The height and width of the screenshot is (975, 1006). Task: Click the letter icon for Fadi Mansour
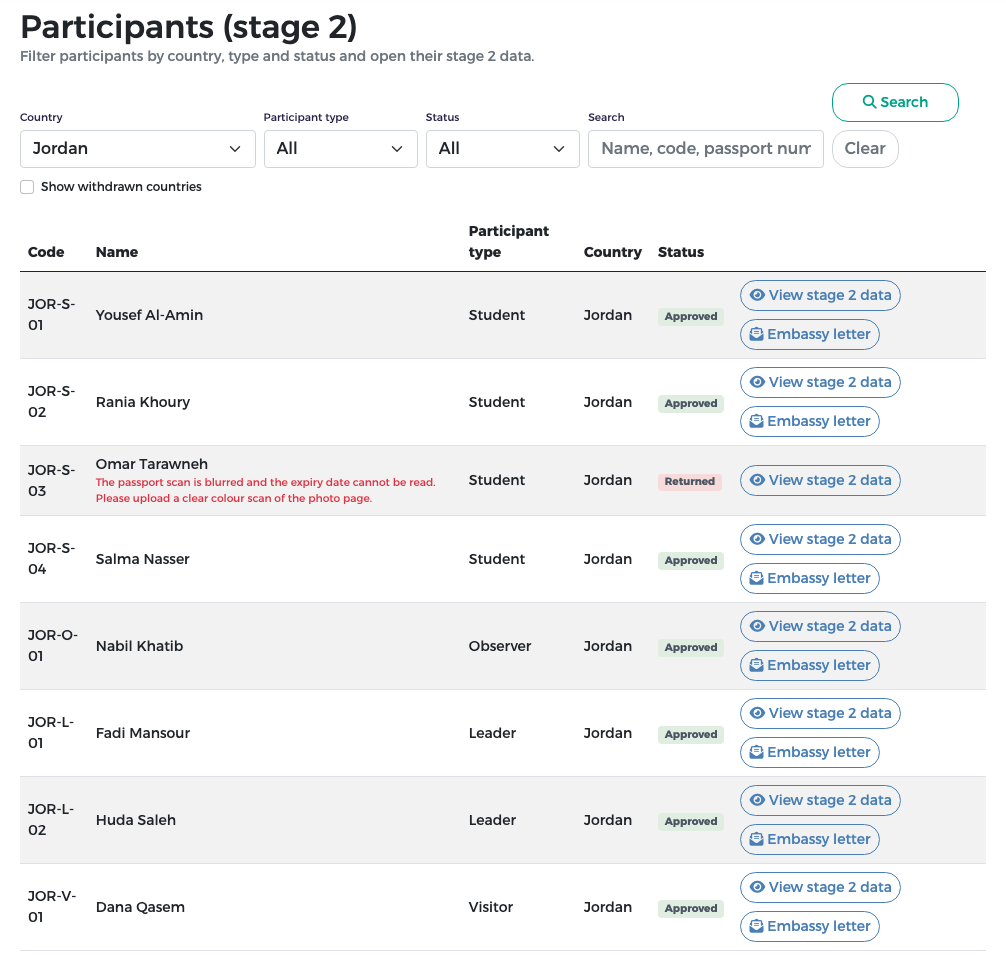coord(756,752)
